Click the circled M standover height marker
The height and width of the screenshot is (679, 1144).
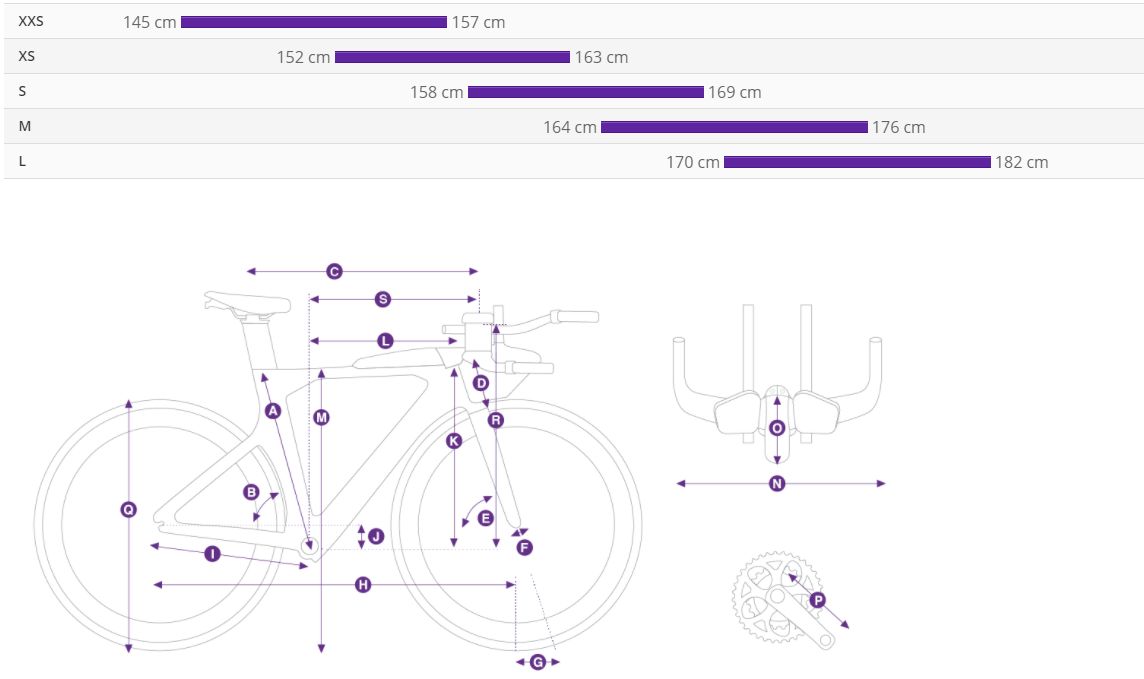[321, 417]
